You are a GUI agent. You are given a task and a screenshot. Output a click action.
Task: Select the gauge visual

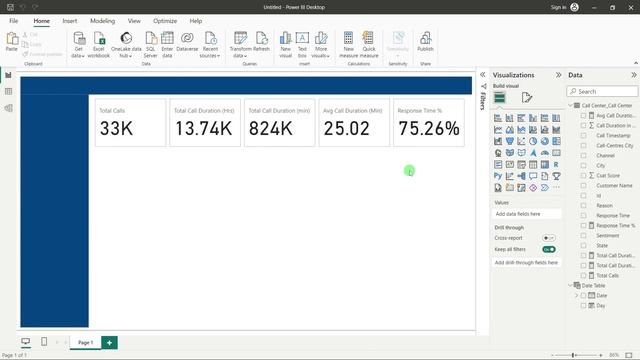tap(545, 153)
